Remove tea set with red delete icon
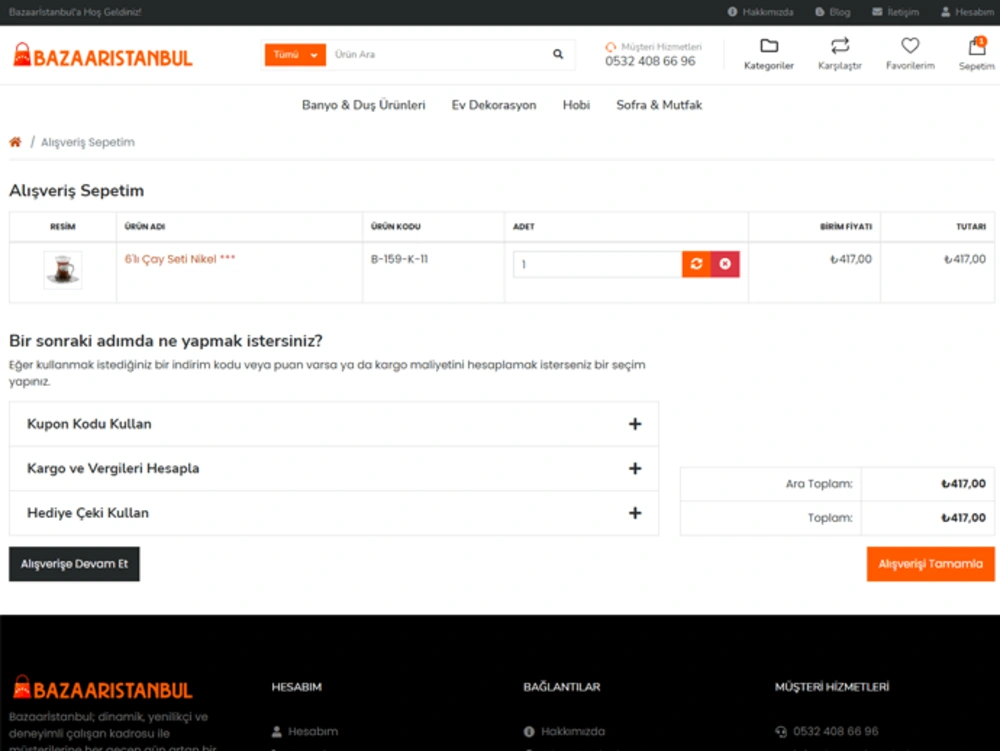The height and width of the screenshot is (751, 1000). [x=725, y=264]
